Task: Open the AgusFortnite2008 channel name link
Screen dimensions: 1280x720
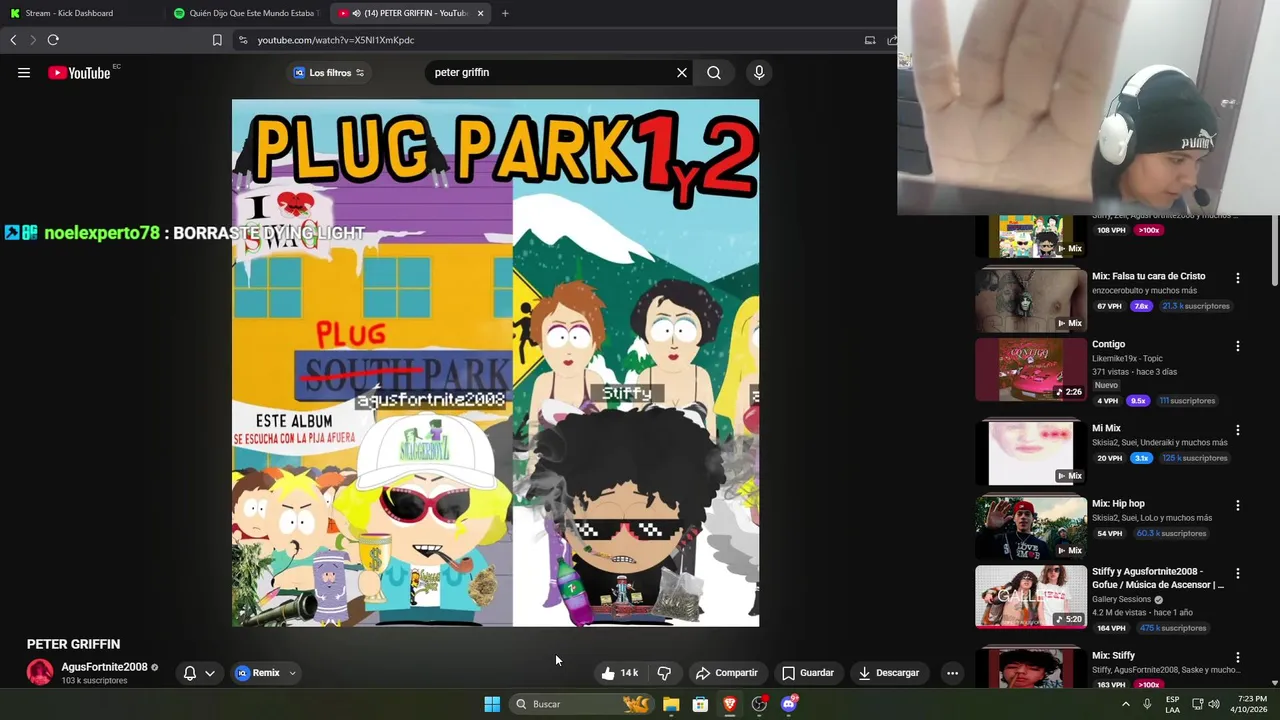Action: coord(104,667)
